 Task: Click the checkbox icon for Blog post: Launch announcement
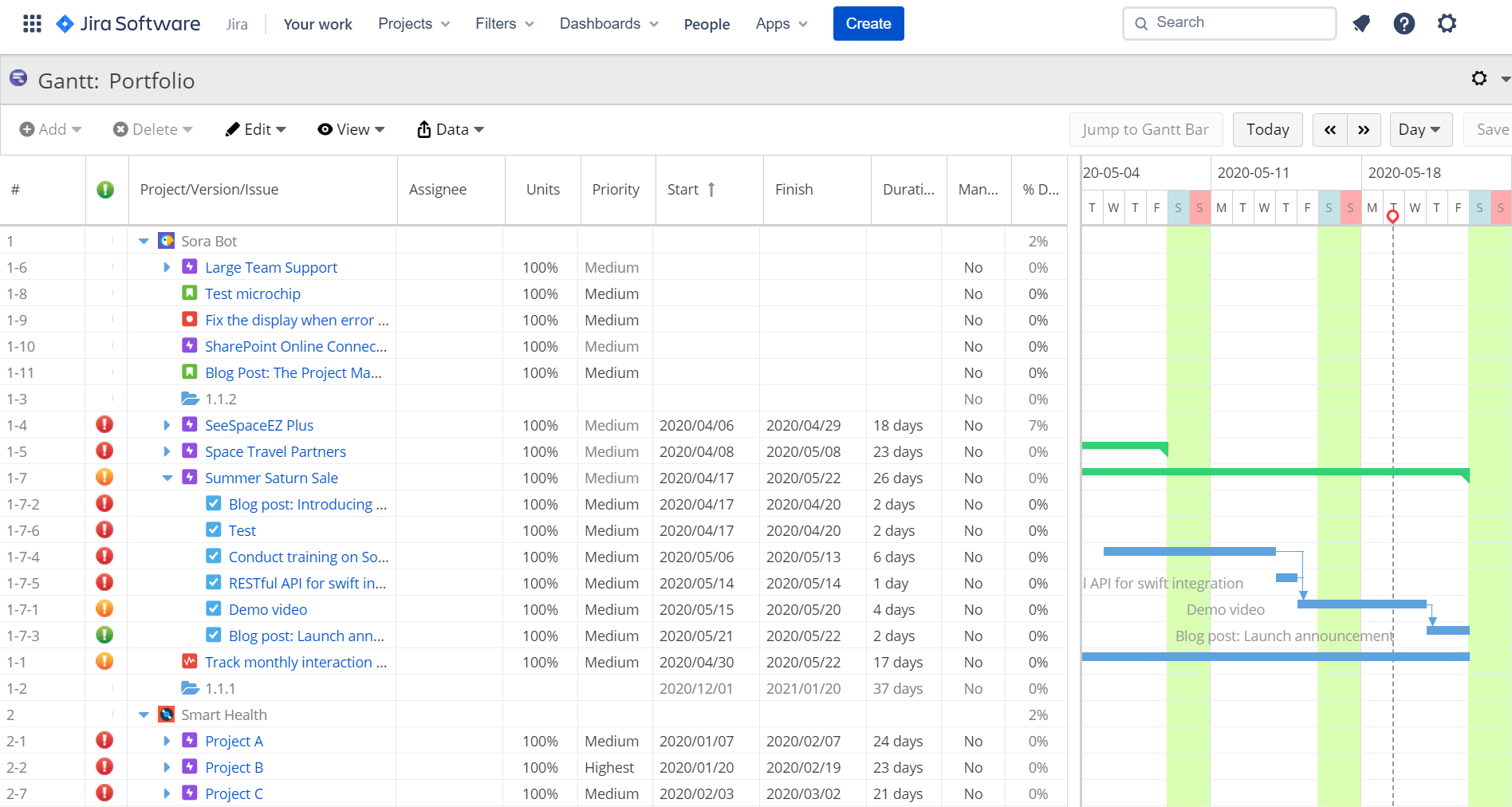pyautogui.click(x=213, y=635)
